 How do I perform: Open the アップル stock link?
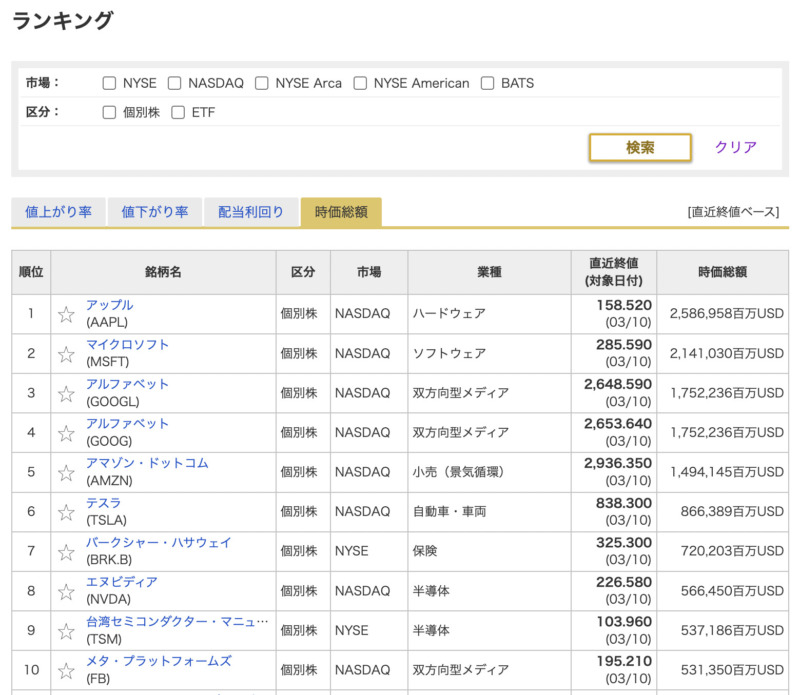(109, 305)
